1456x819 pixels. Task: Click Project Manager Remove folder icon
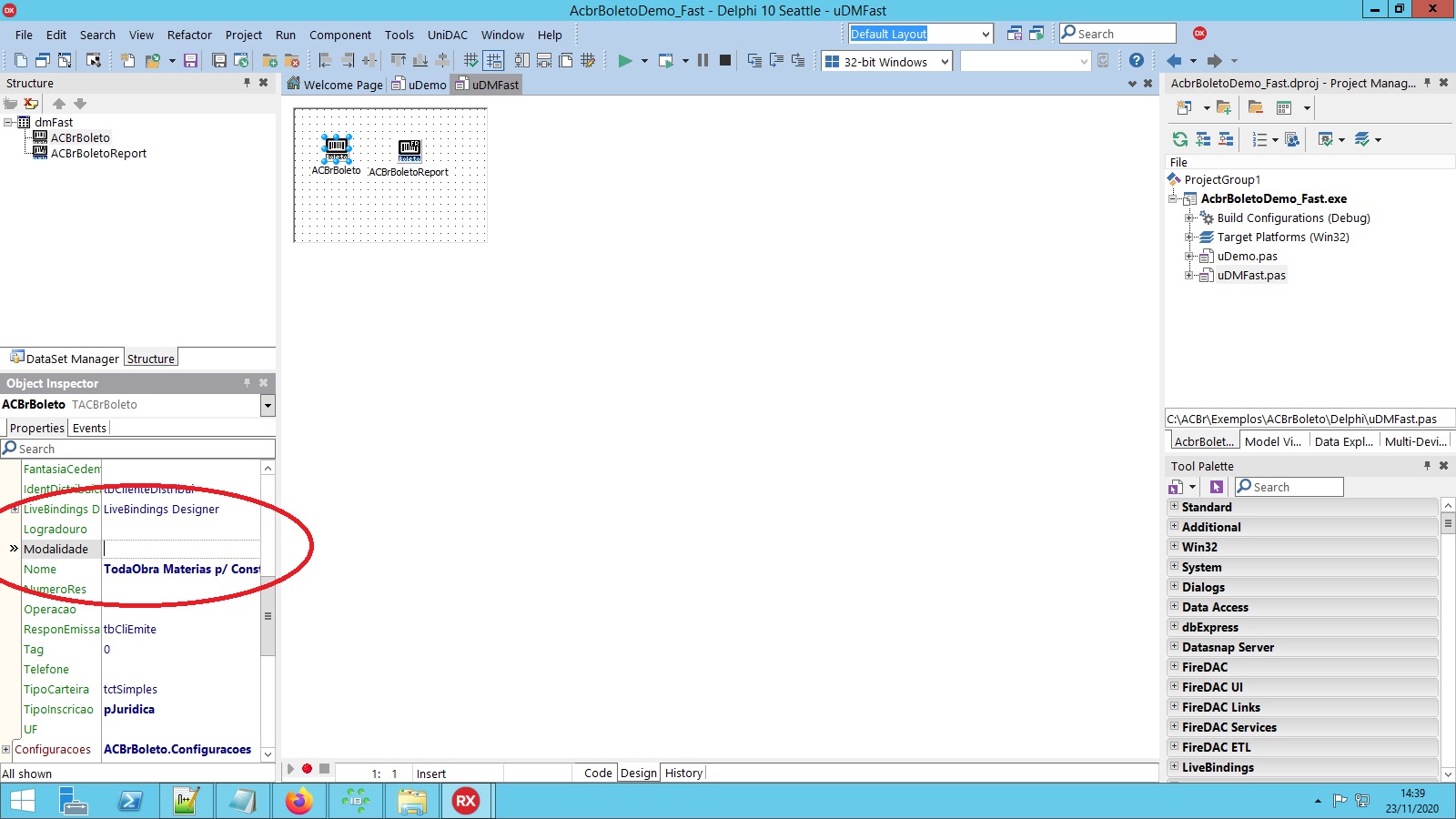coord(1256,107)
